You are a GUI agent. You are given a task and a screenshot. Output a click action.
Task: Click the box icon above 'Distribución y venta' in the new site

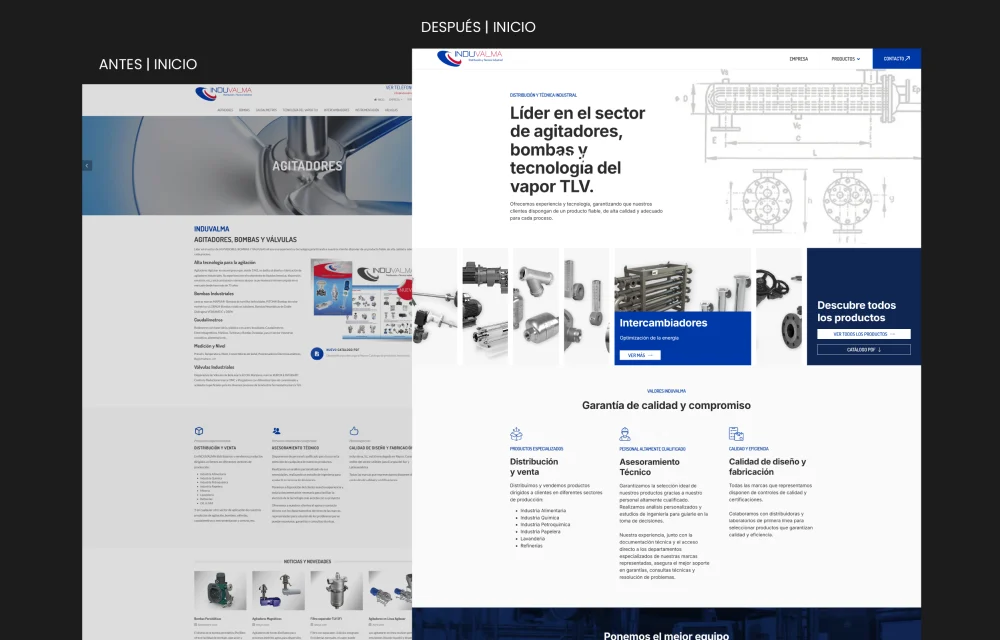[x=517, y=434]
